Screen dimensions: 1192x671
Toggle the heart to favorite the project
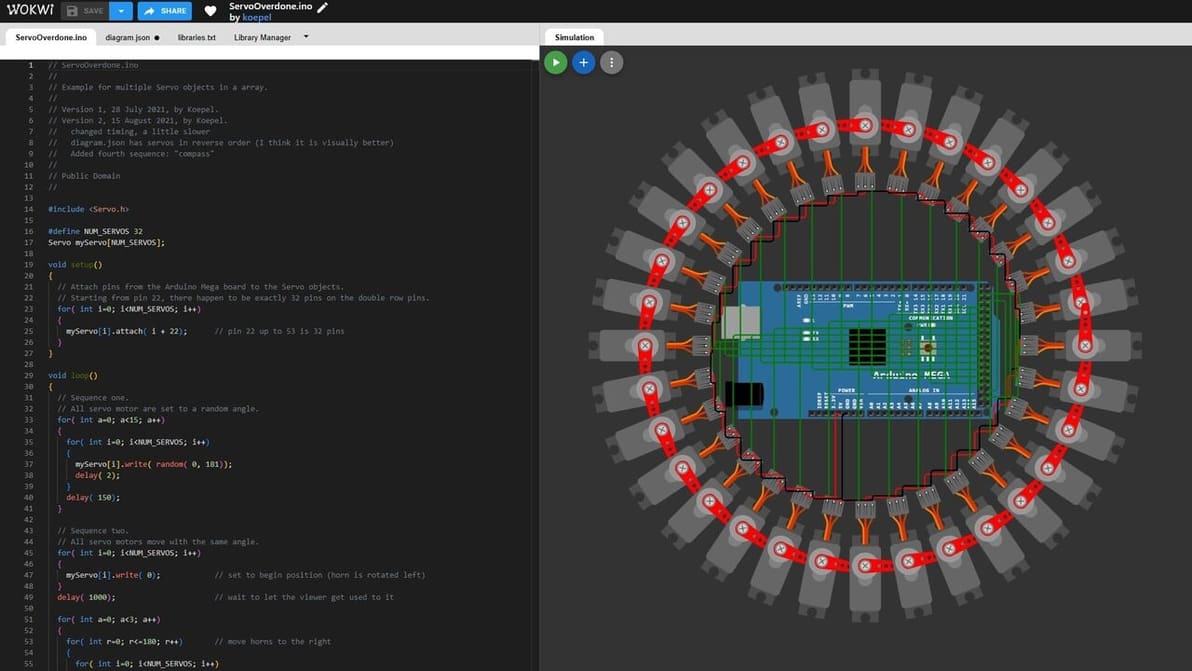tap(209, 11)
